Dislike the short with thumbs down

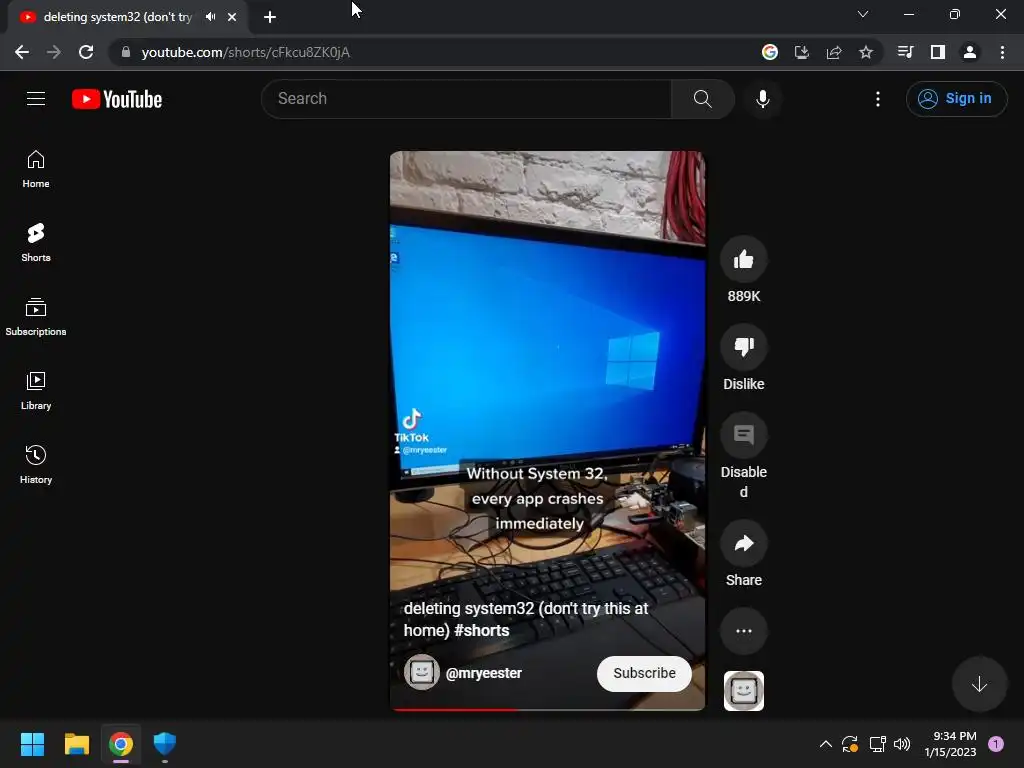[x=743, y=347]
